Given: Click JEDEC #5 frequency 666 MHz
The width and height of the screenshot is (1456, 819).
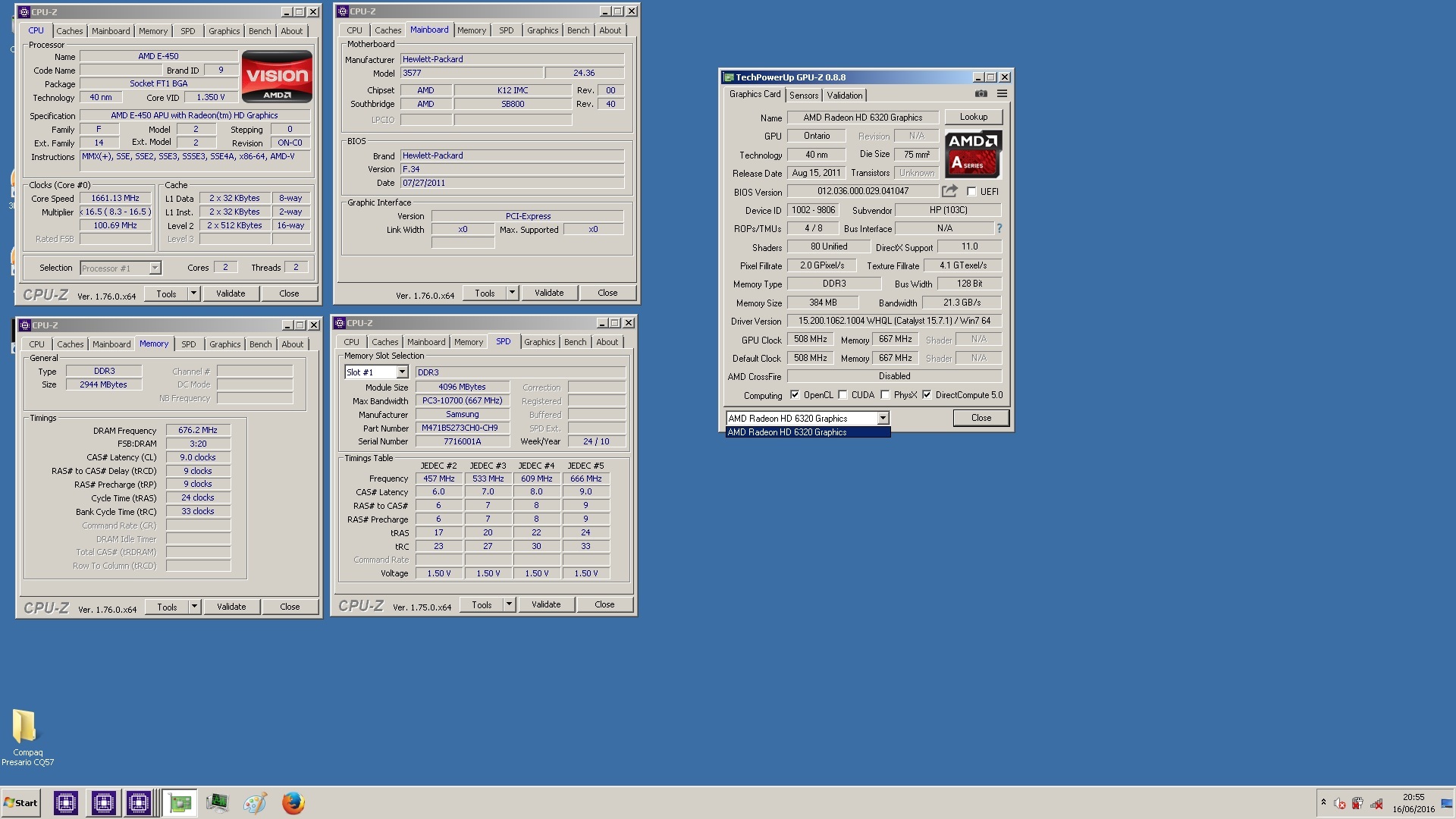Looking at the screenshot, I should (586, 479).
